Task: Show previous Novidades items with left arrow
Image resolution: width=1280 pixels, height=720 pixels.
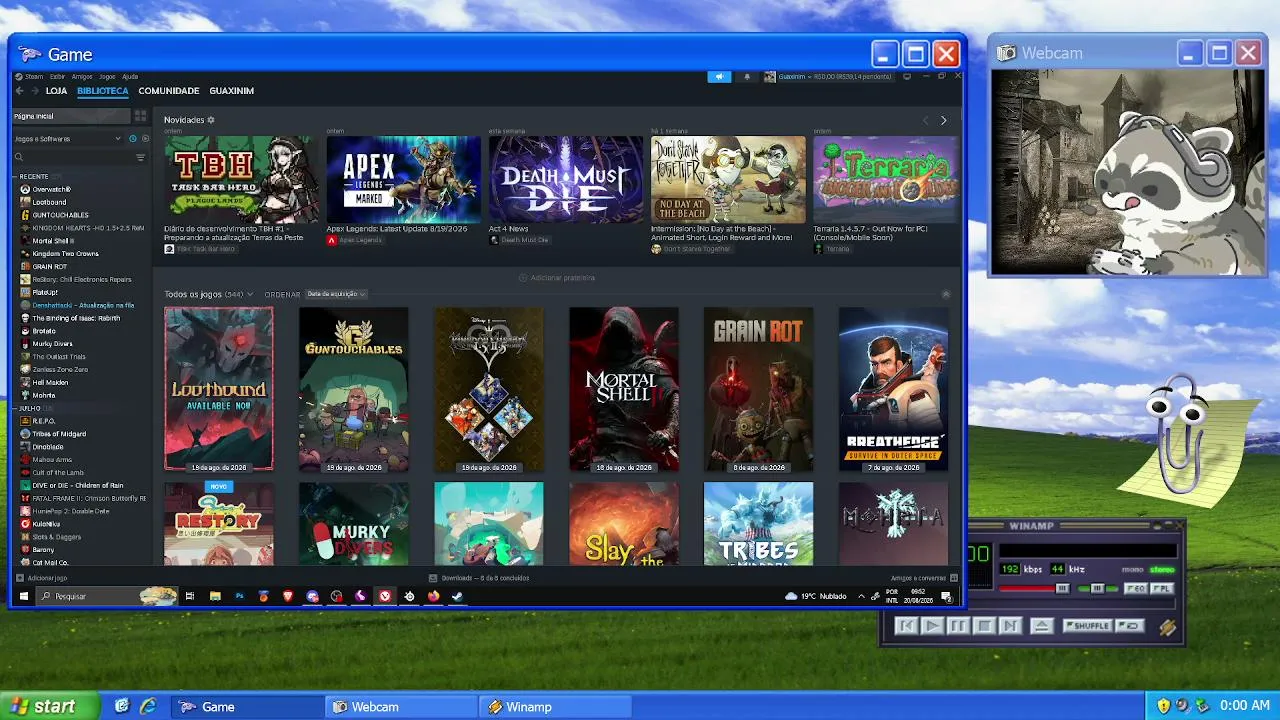Action: click(x=926, y=121)
